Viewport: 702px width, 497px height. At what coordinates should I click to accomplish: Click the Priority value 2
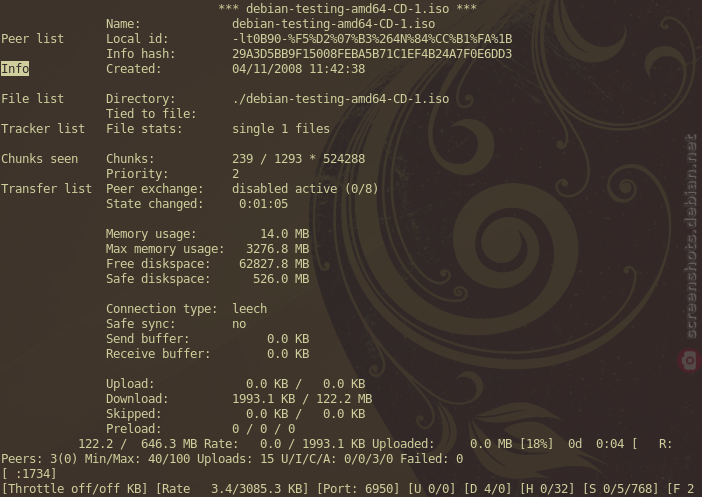(235, 174)
